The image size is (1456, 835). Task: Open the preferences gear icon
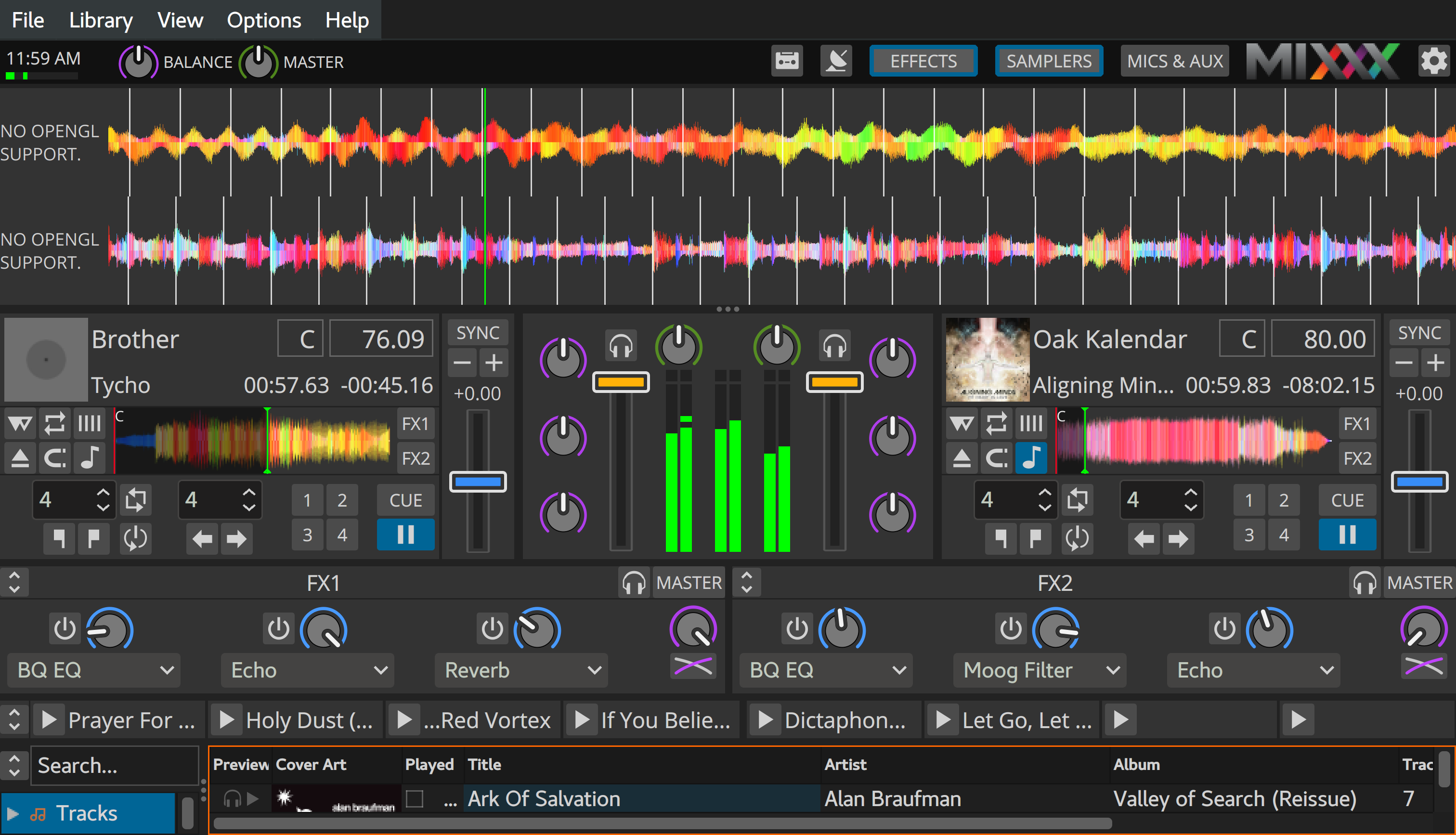[1434, 61]
